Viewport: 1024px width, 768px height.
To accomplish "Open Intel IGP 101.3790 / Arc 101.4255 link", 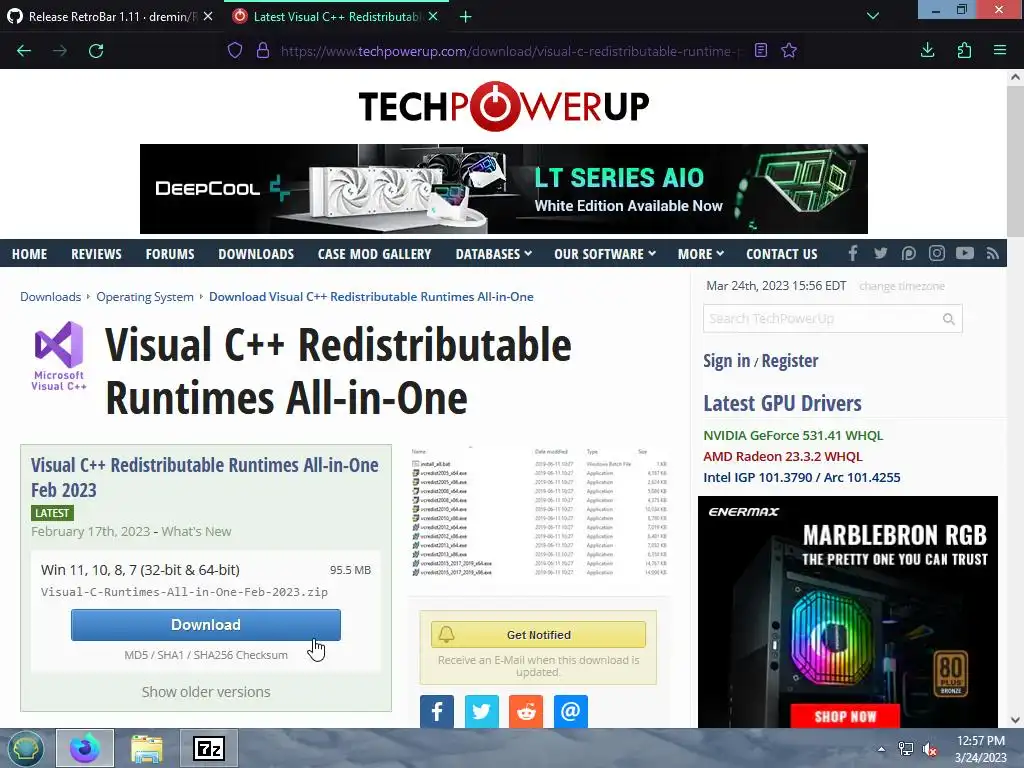I will click(x=801, y=477).
